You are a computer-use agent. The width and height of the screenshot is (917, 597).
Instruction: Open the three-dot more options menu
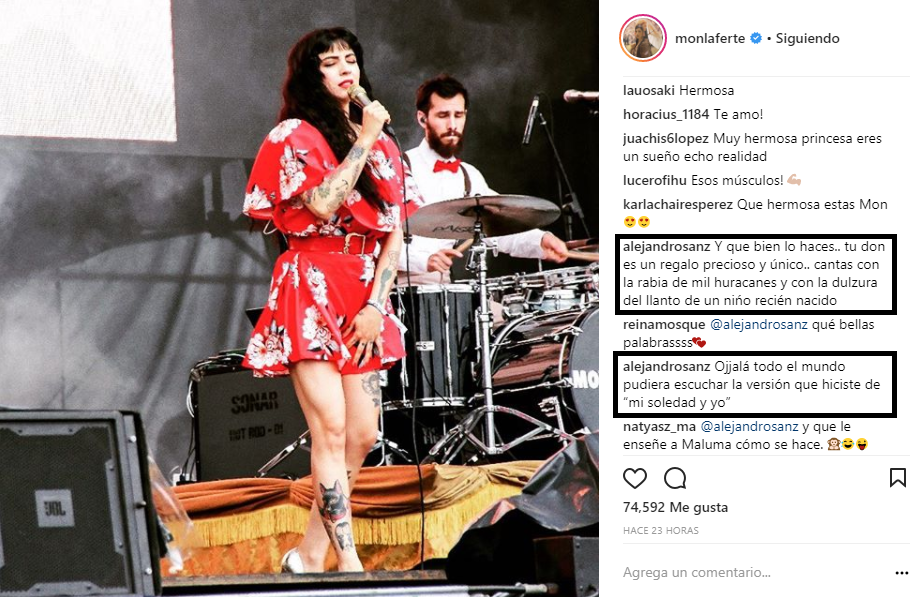(901, 573)
